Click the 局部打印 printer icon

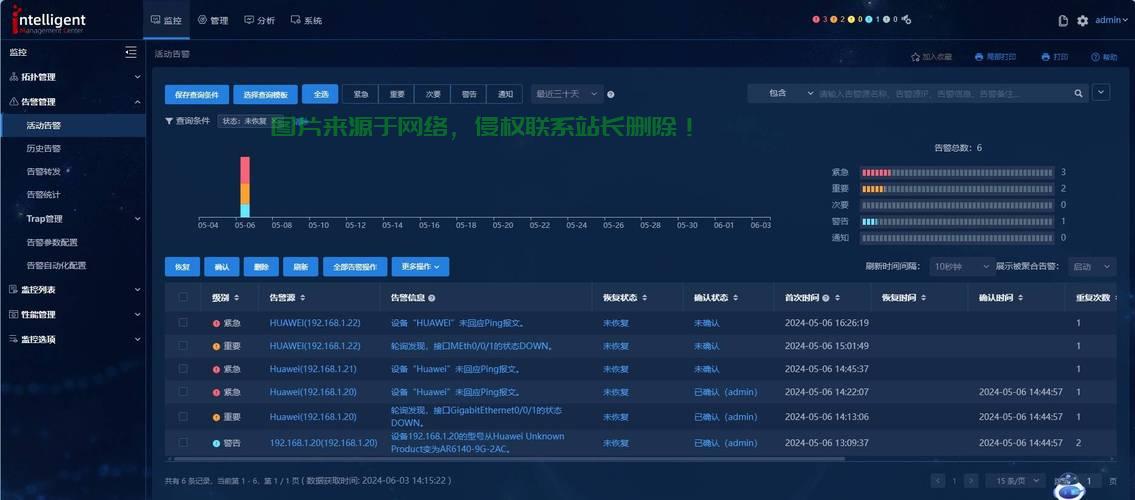coord(979,56)
